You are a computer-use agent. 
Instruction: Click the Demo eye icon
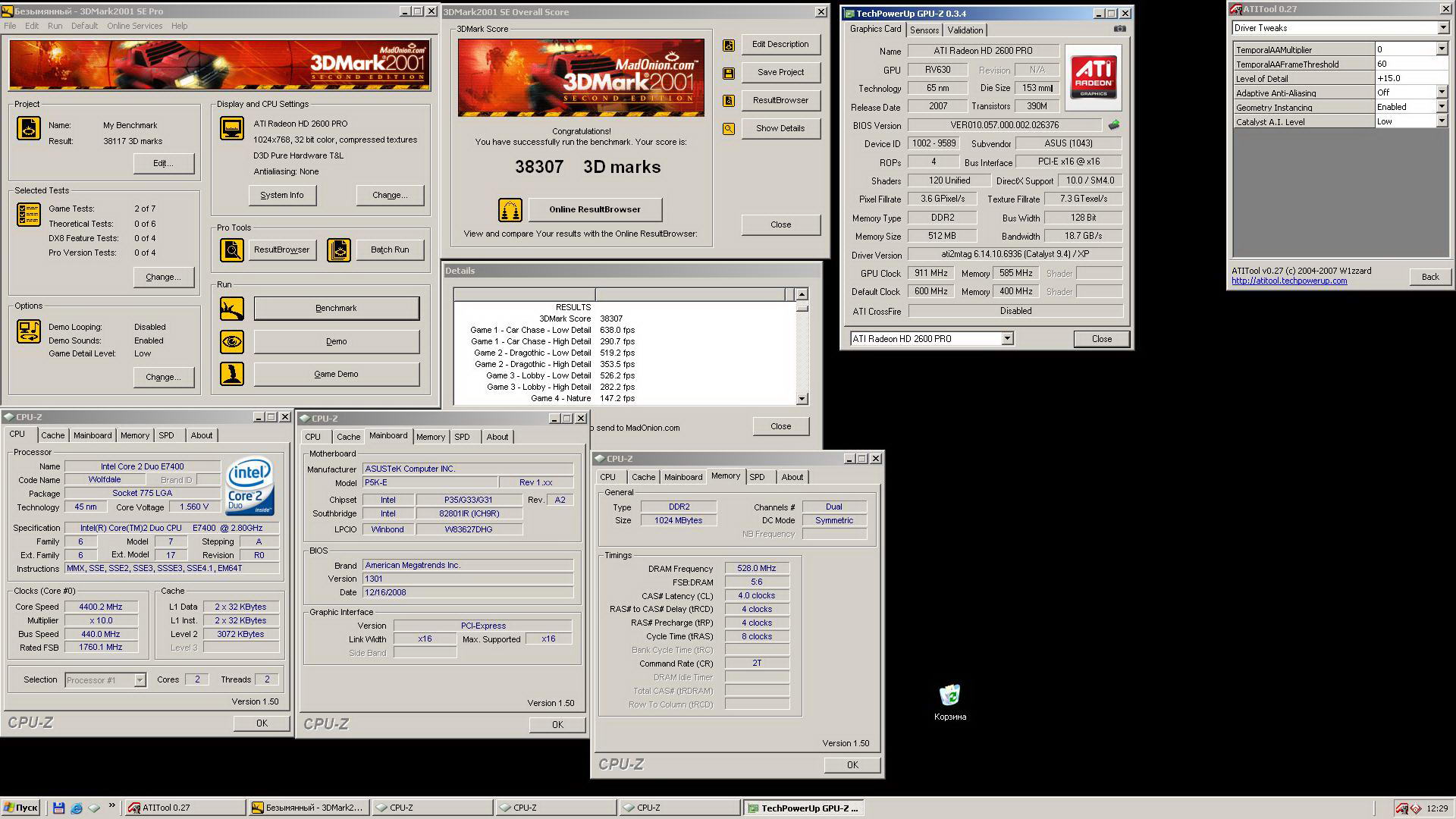point(232,342)
